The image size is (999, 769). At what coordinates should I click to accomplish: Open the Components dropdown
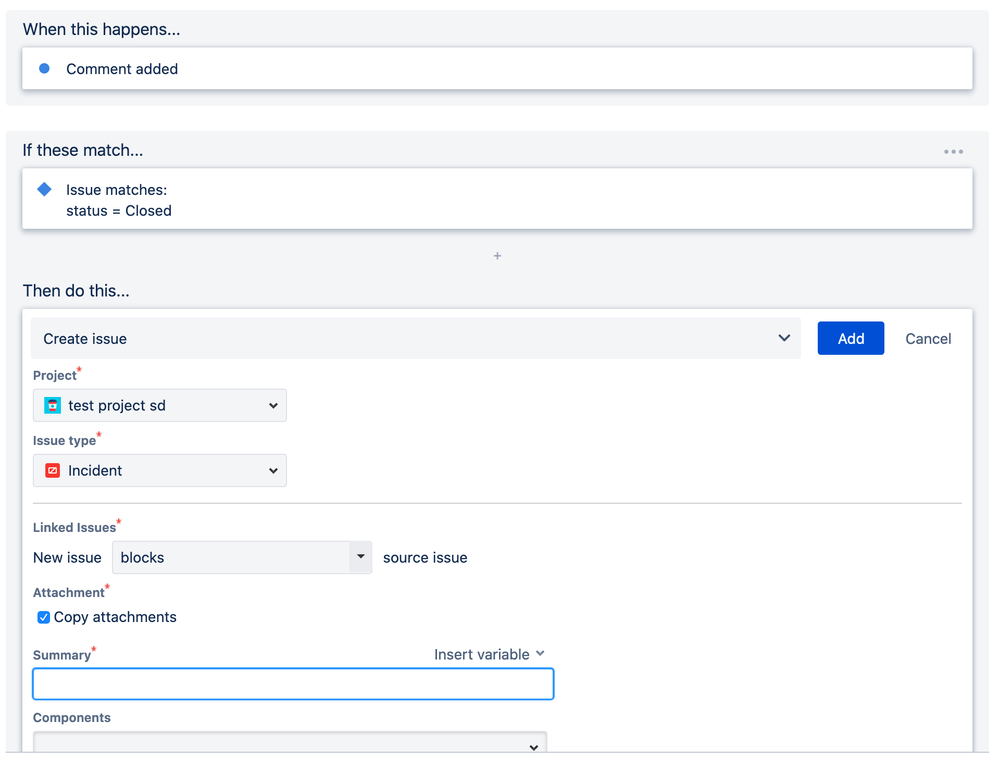(290, 742)
